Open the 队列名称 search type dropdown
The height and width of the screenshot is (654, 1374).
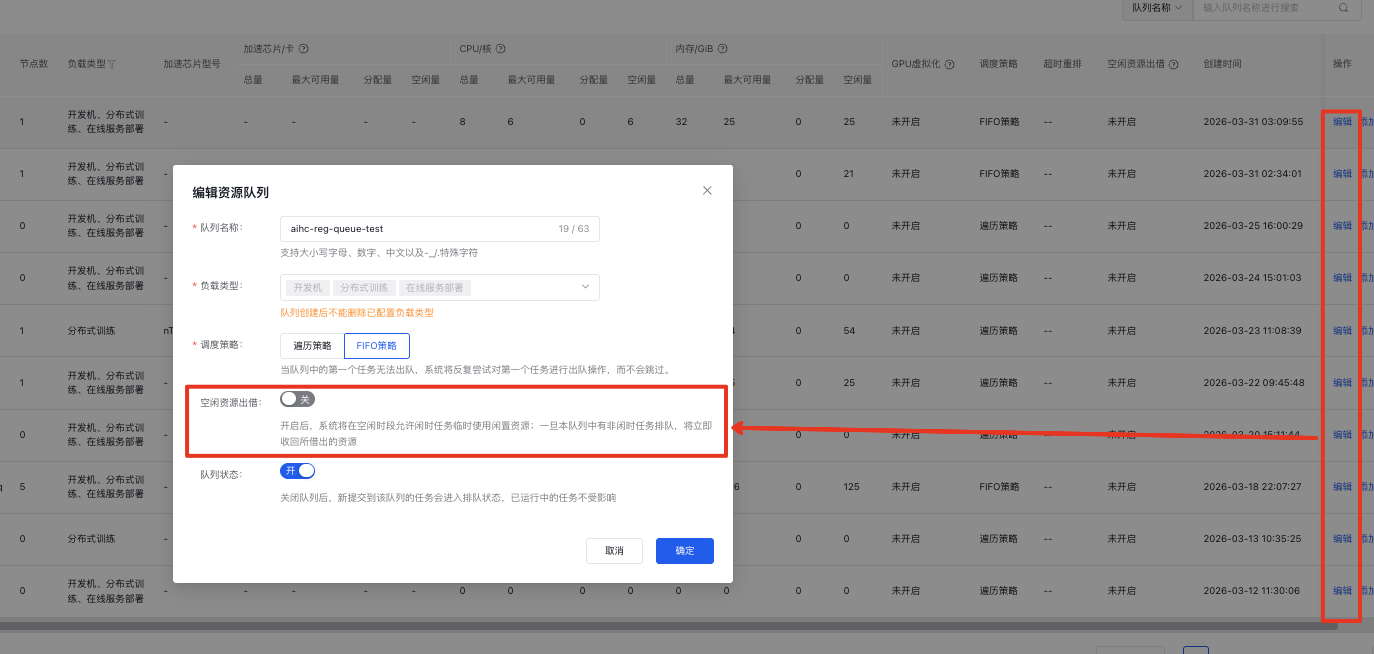point(1156,8)
